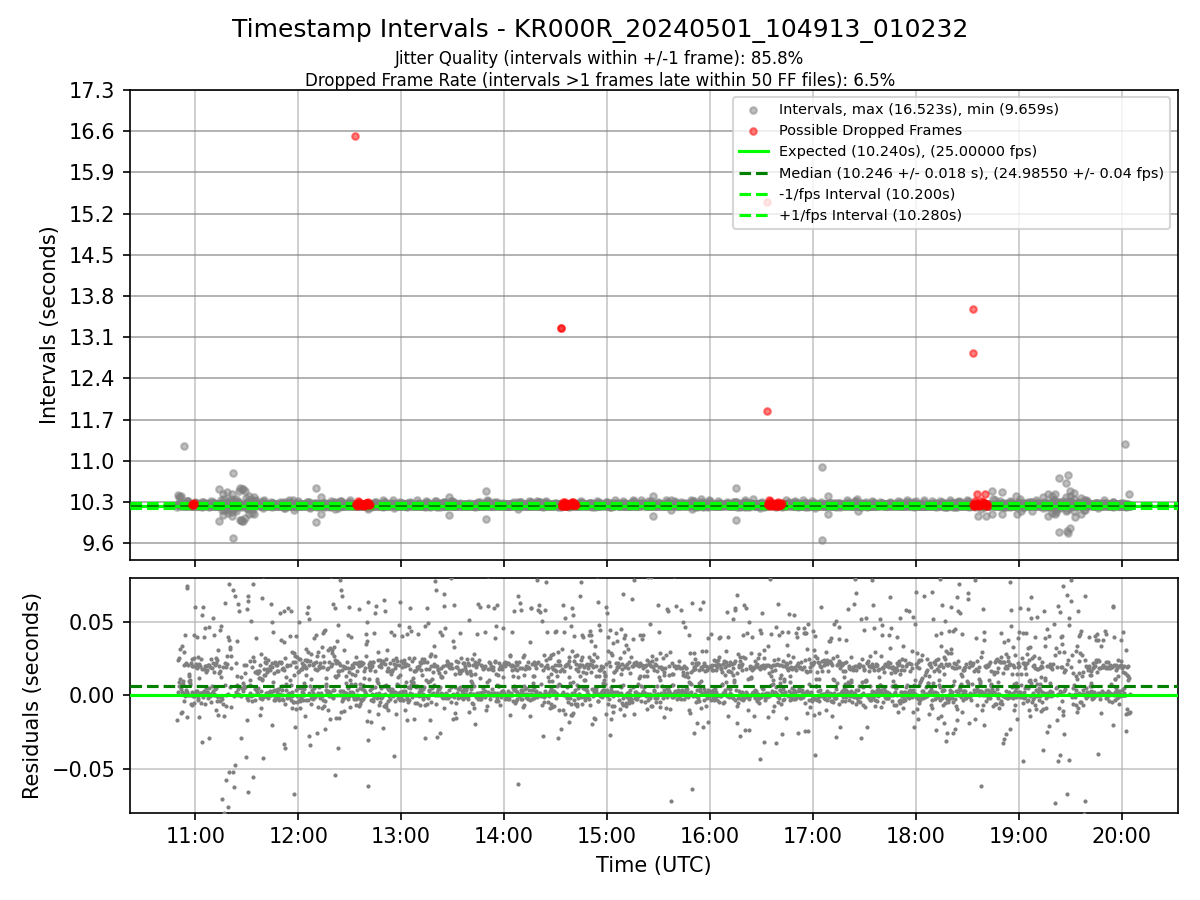Click the "Jitter Quality" 85.8% subtitle line

point(599,58)
